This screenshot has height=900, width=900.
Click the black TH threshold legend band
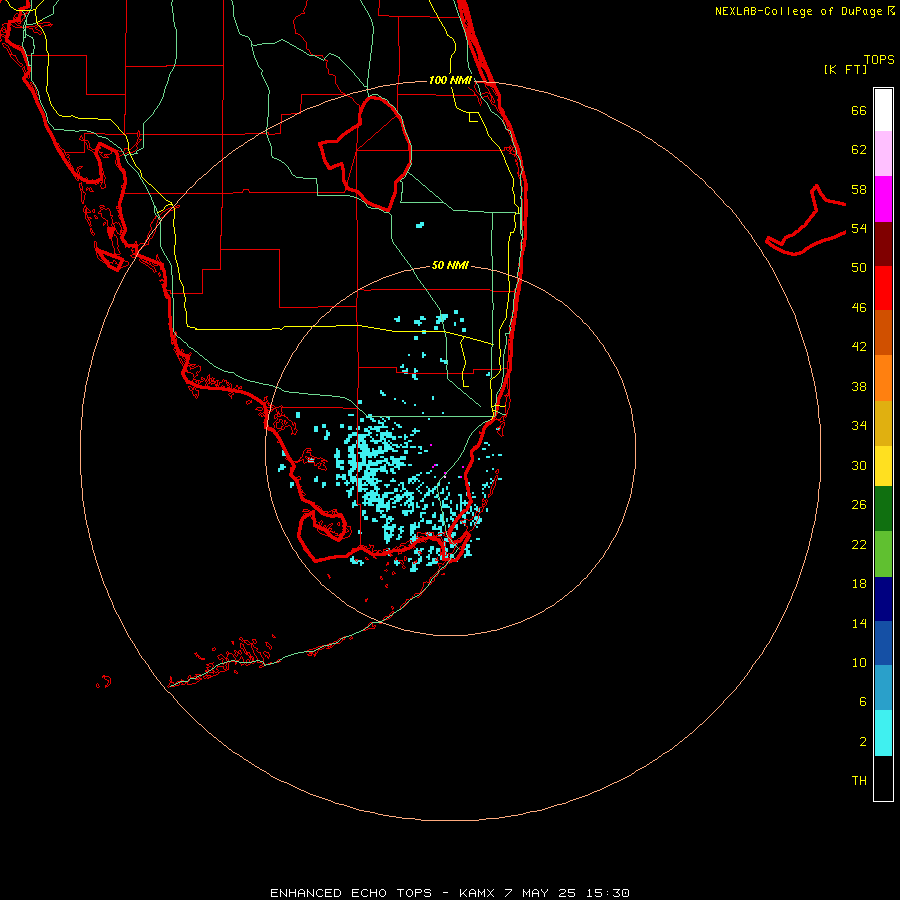[883, 778]
